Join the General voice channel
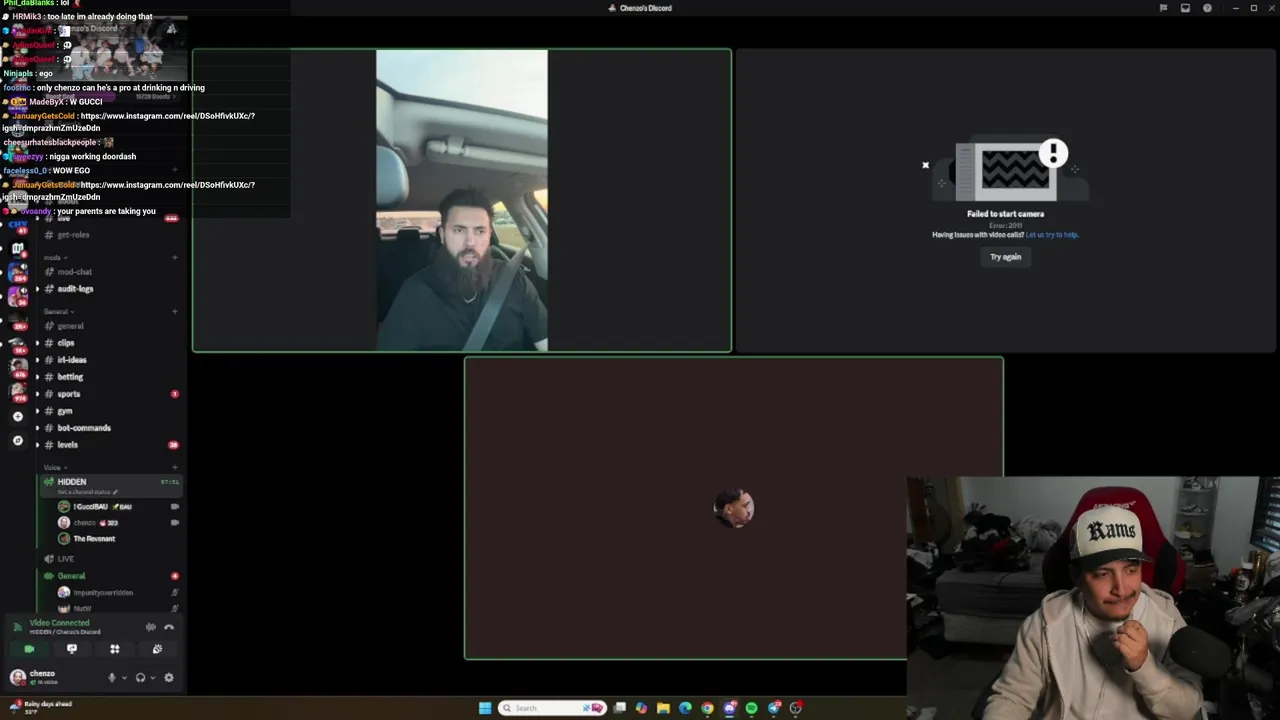The image size is (1280, 720). 111,576
